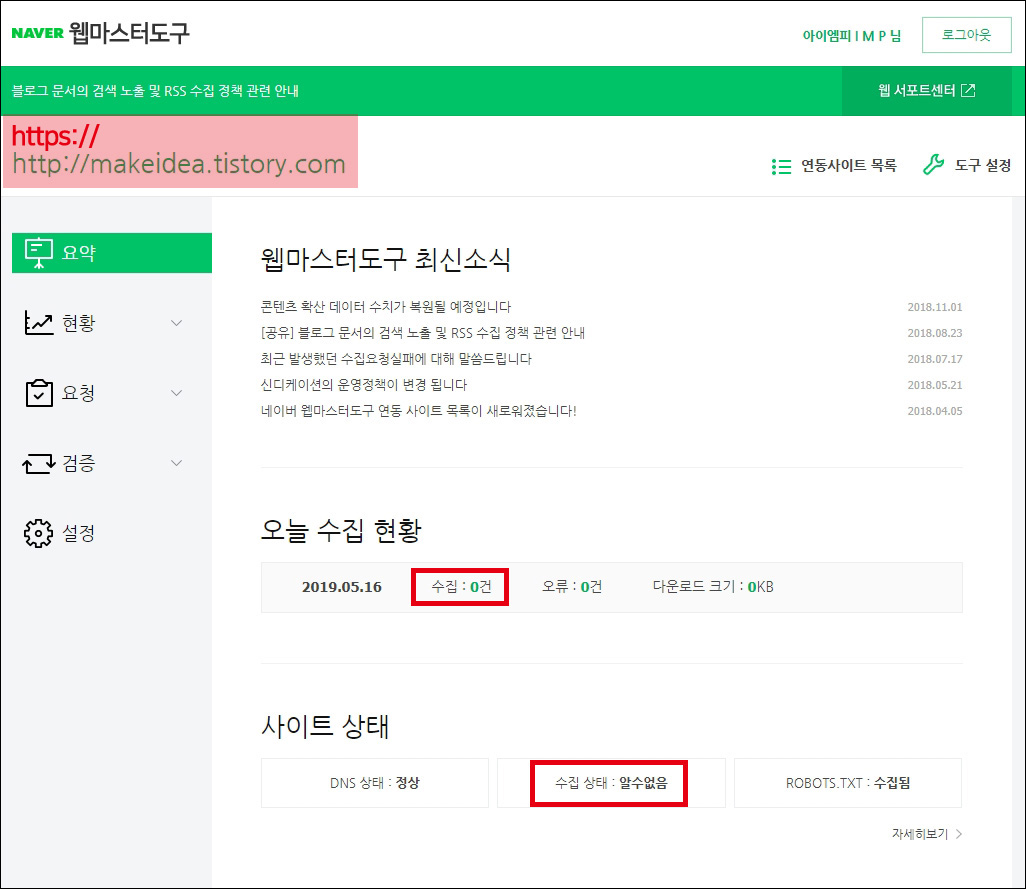
Task: Click the date 2018.11.01
Action: (934, 307)
